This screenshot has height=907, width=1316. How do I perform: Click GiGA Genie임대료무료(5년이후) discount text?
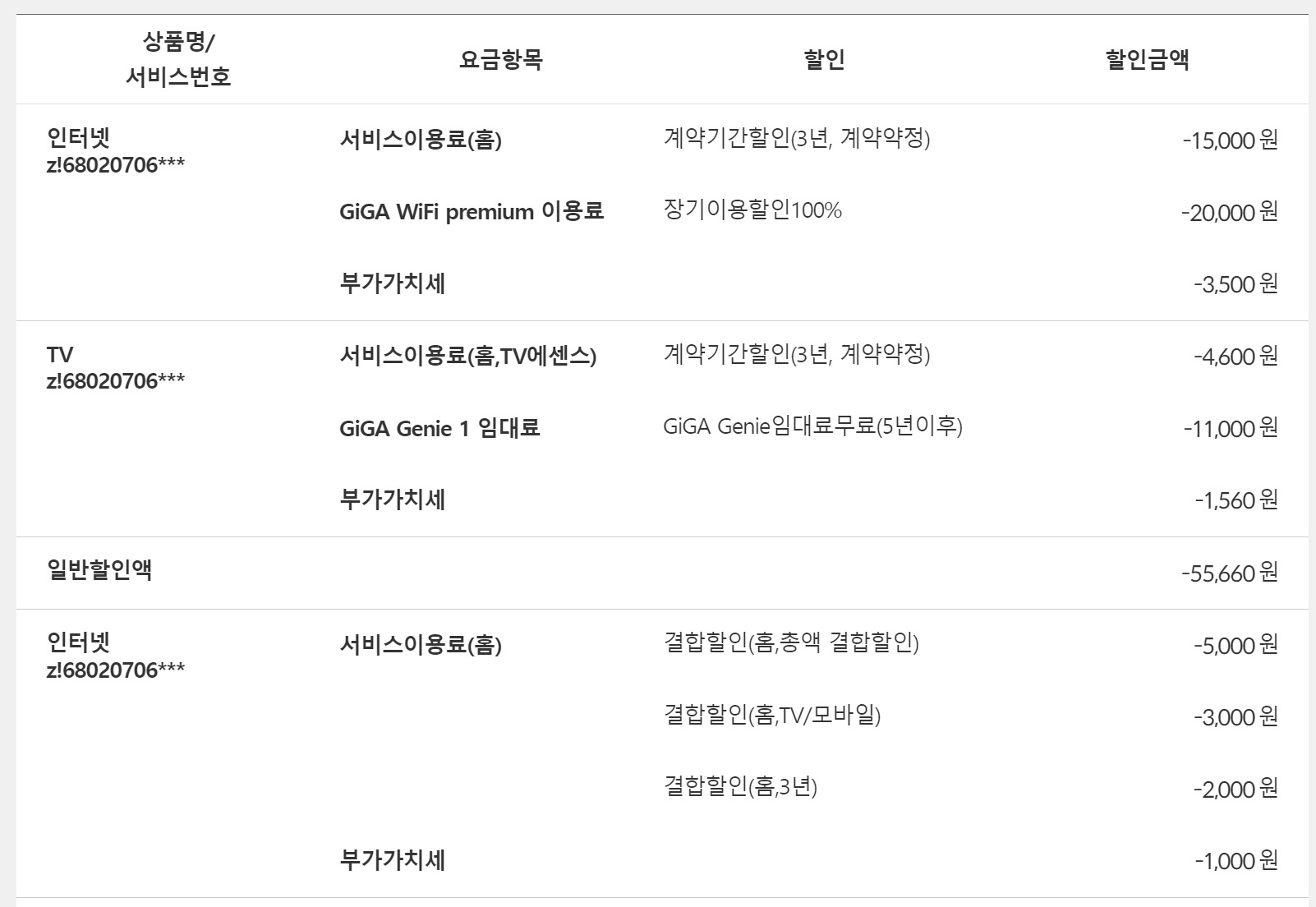tap(812, 427)
